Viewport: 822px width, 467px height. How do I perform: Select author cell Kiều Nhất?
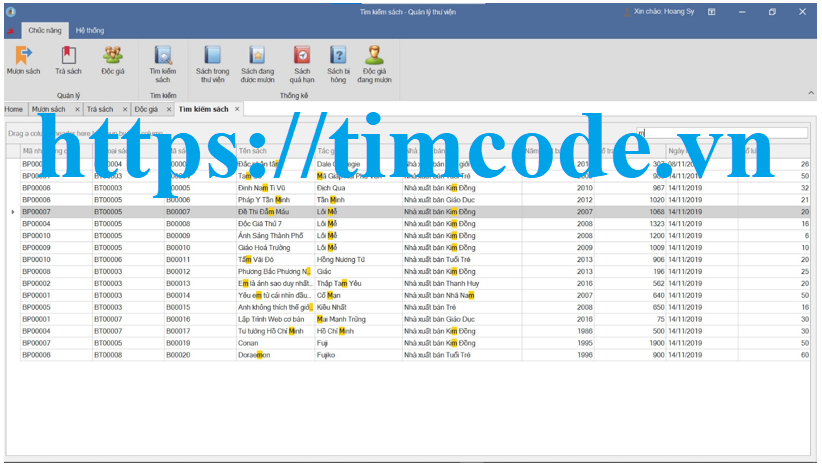[x=359, y=307]
